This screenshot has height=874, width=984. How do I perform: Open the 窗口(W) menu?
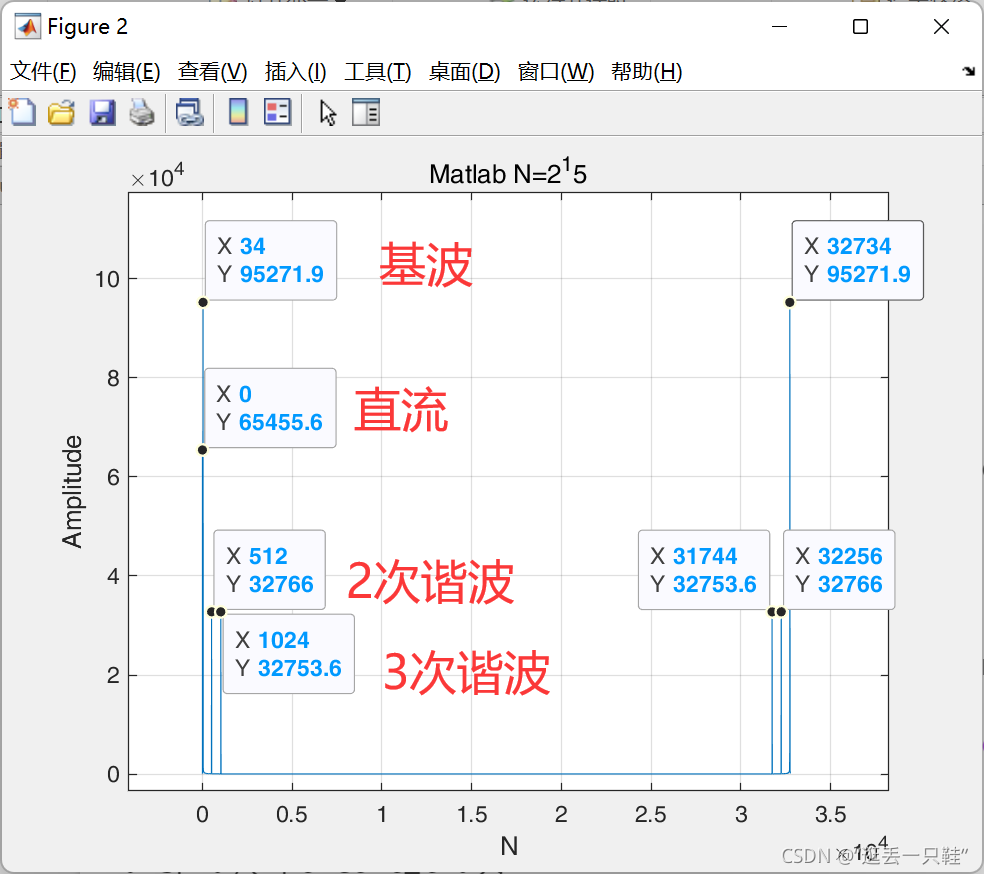click(556, 72)
